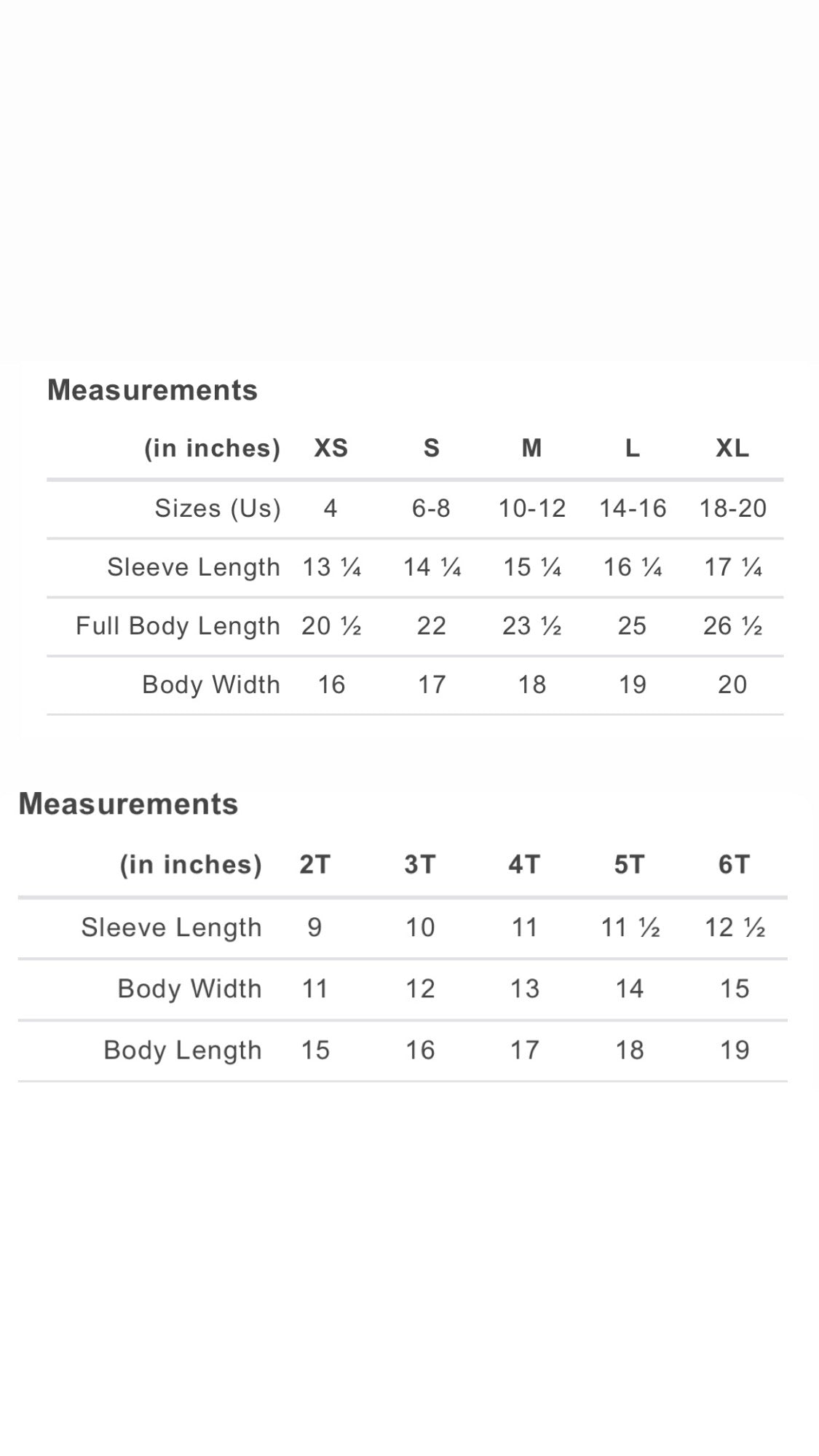This screenshot has height=1456, width=819.
Task: Select the 14-16 US size value
Action: coord(632,508)
